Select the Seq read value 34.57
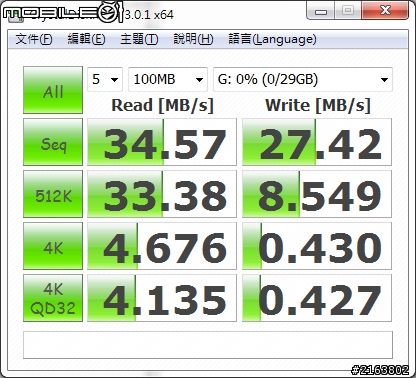The width and height of the screenshot is (416, 378). [162, 142]
